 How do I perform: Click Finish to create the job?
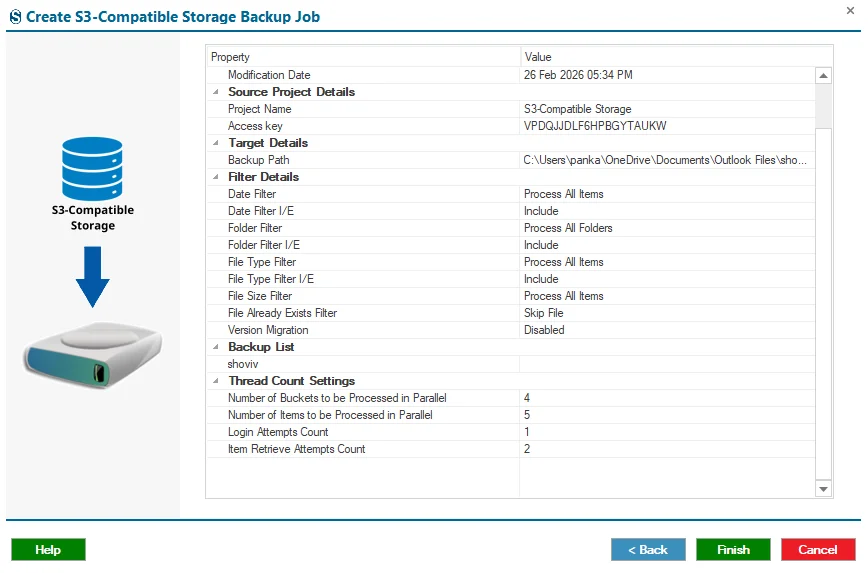(x=733, y=550)
